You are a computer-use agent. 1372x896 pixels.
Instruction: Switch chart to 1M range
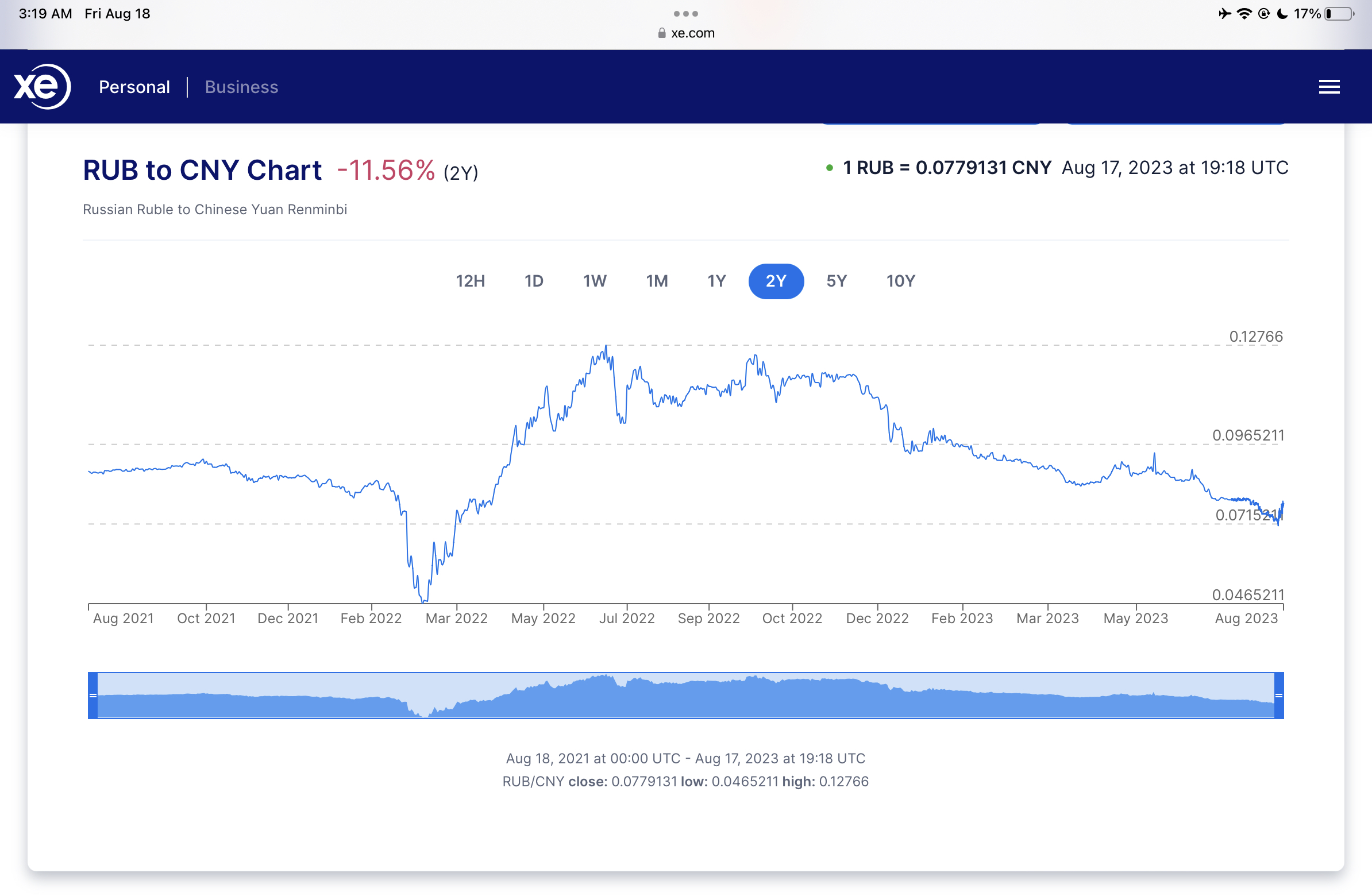pyautogui.click(x=657, y=281)
